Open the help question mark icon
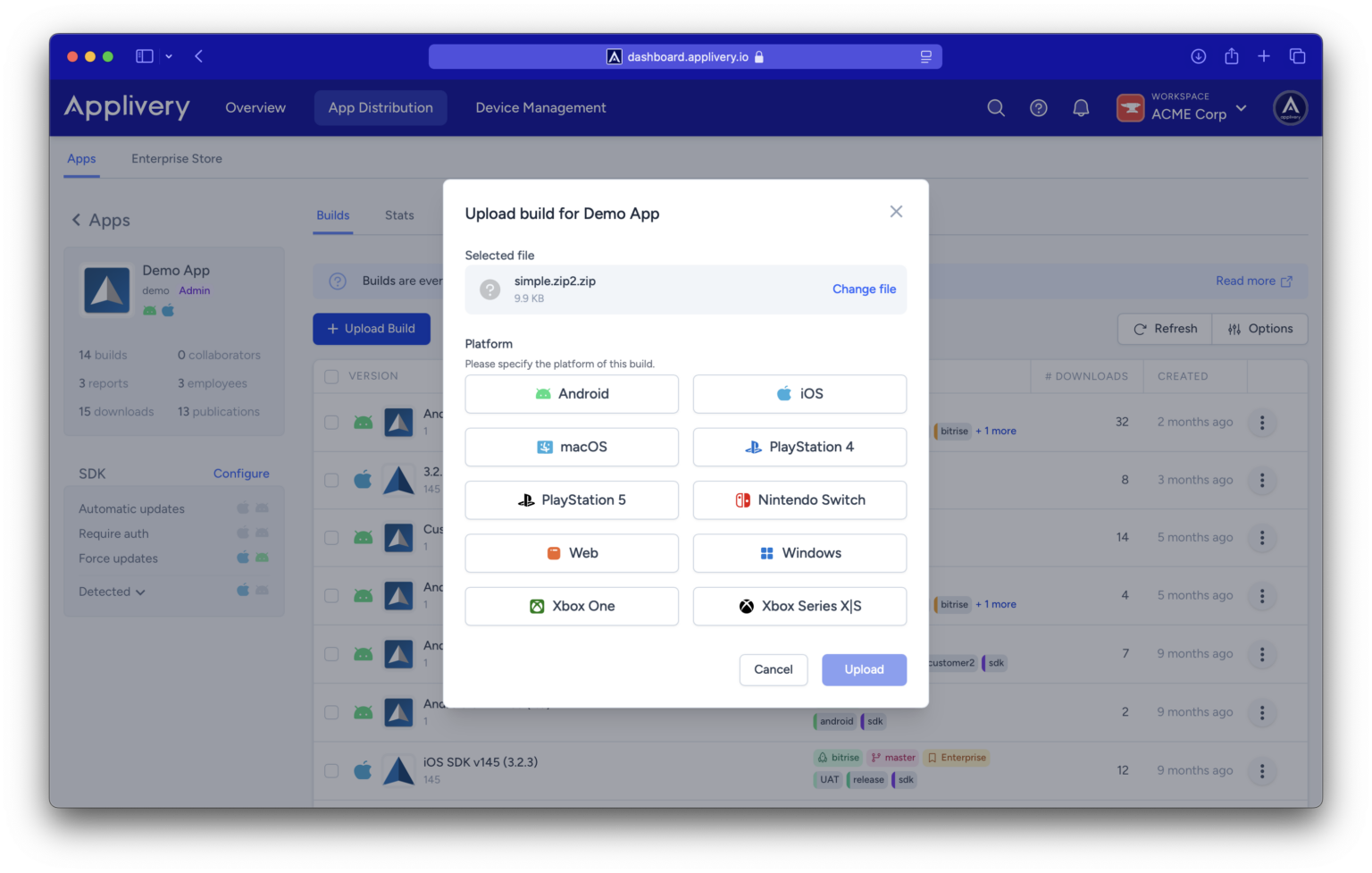The image size is (1372, 873). 1038,108
